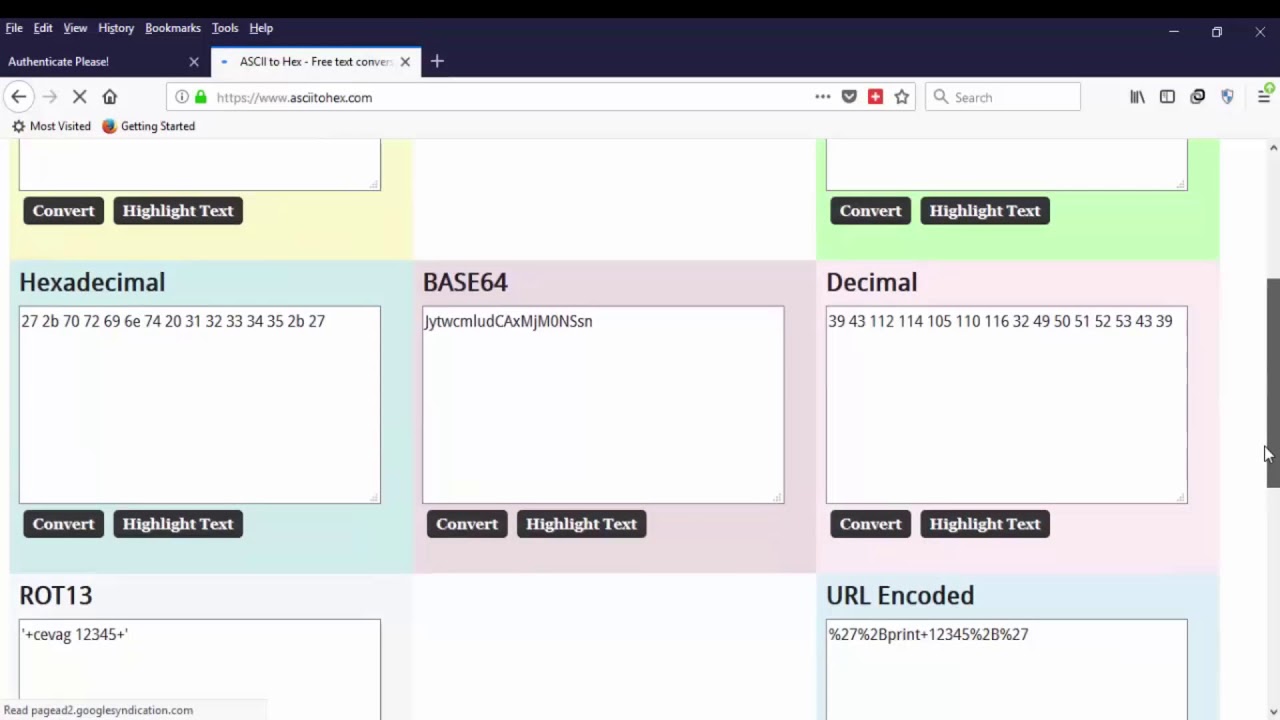
Task: Click inside the Hexadecimal text area
Action: click(200, 405)
